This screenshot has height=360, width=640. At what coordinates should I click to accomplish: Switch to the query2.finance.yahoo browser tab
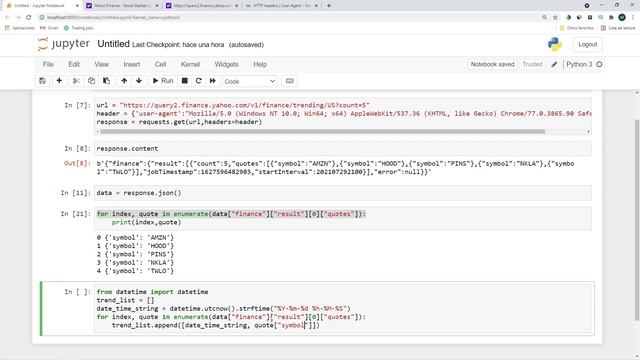pos(202,6)
